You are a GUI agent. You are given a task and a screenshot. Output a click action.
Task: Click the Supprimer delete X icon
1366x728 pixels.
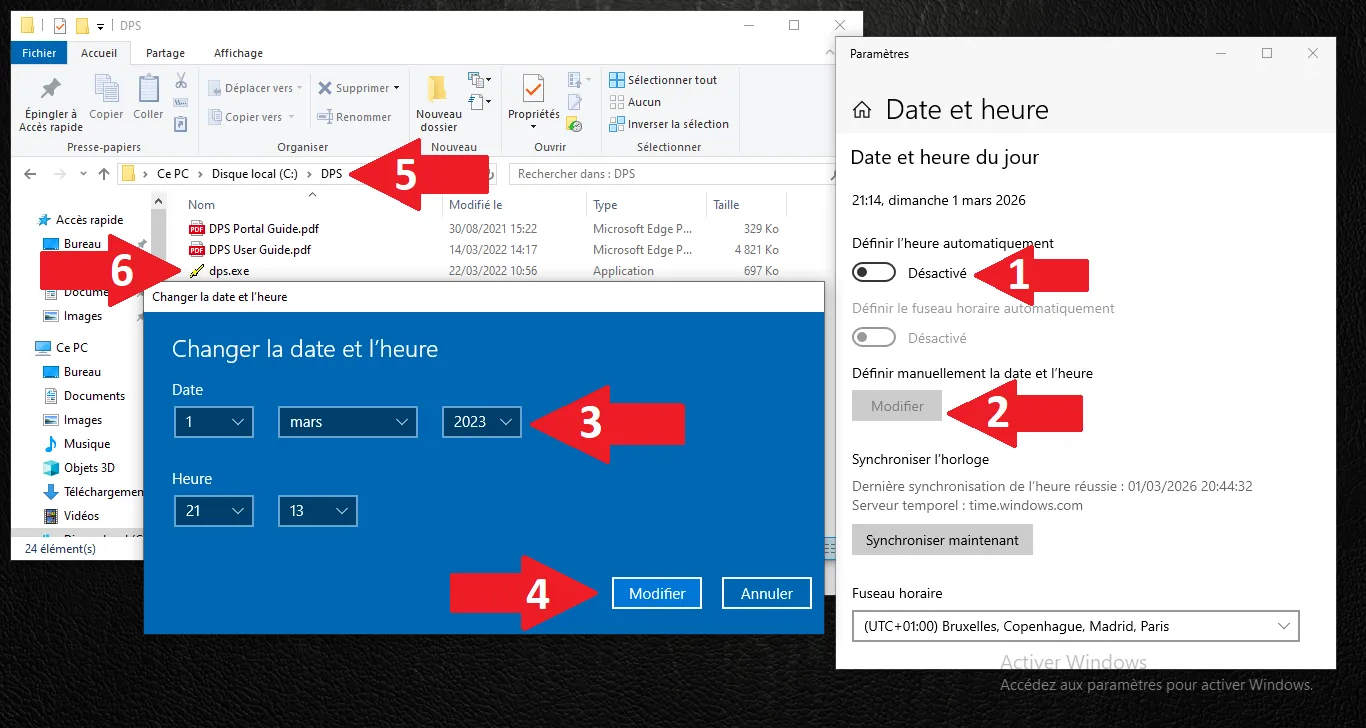pyautogui.click(x=325, y=88)
